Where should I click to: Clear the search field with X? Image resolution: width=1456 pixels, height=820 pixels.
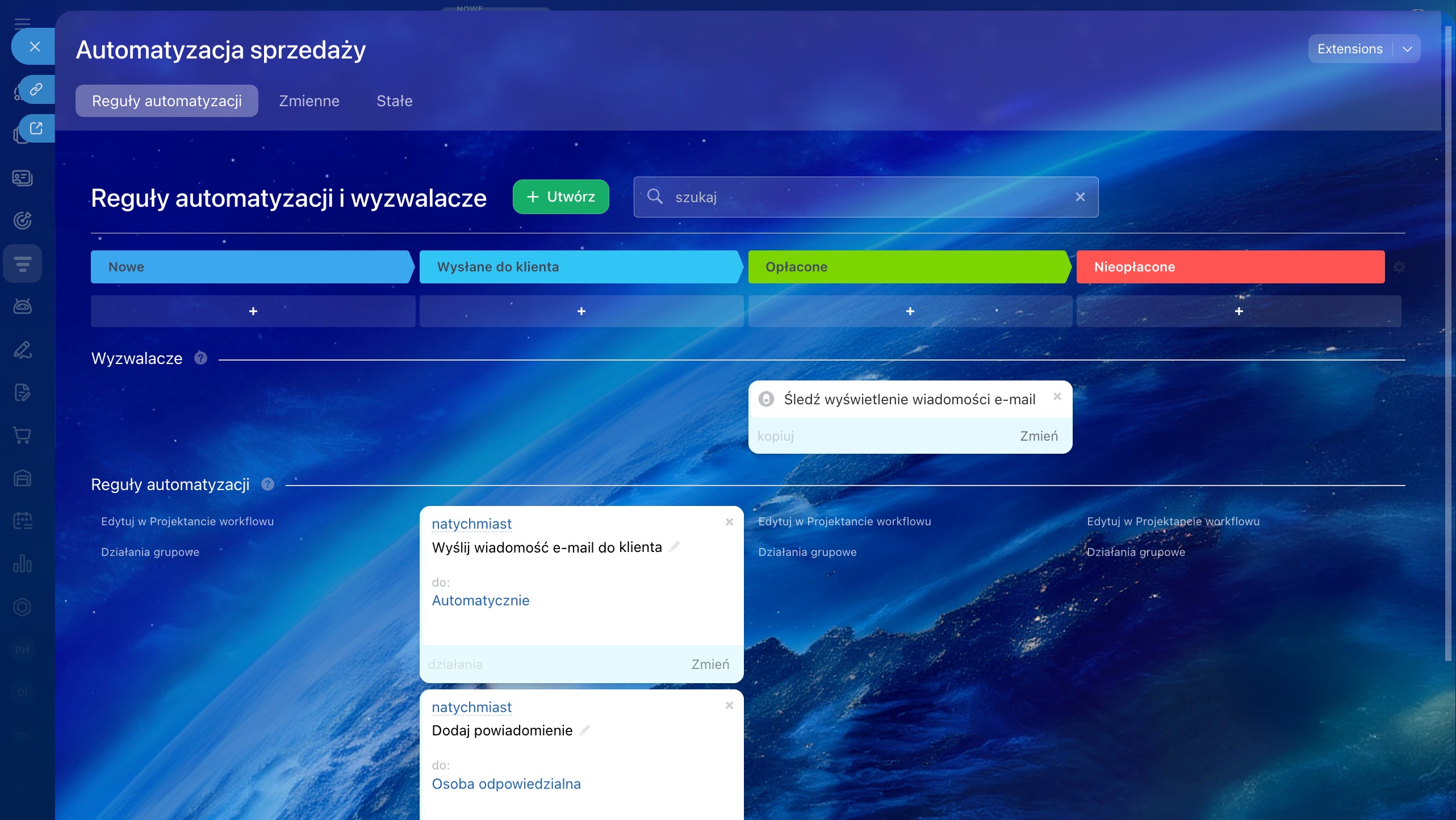(1080, 197)
